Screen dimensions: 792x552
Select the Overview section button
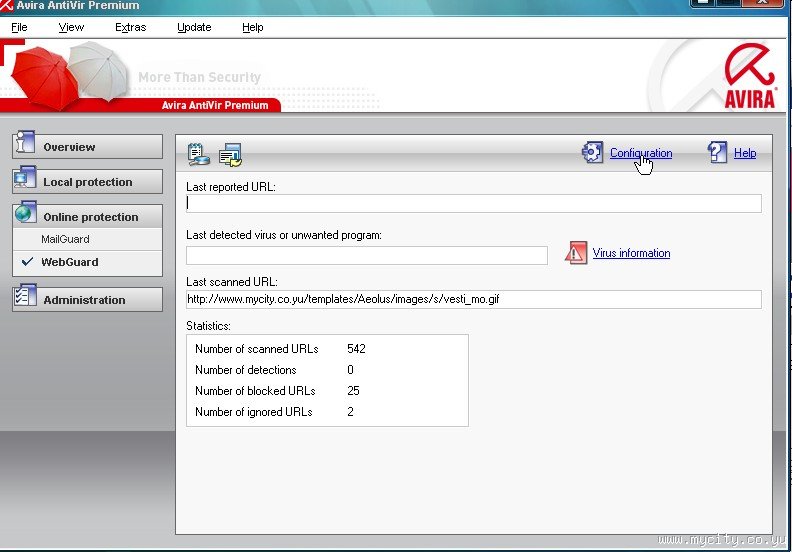coord(88,147)
